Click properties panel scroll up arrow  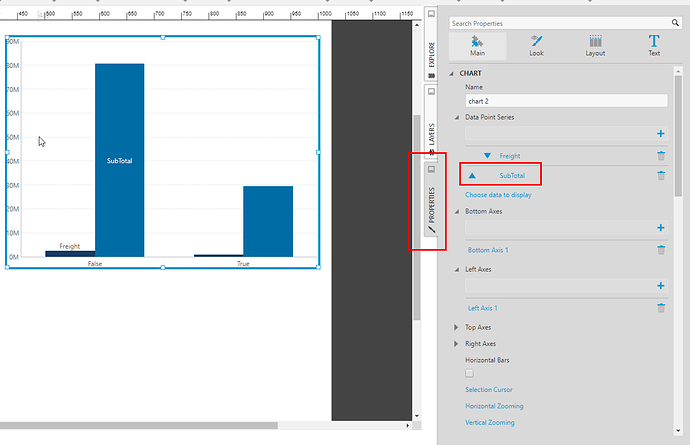point(678,71)
